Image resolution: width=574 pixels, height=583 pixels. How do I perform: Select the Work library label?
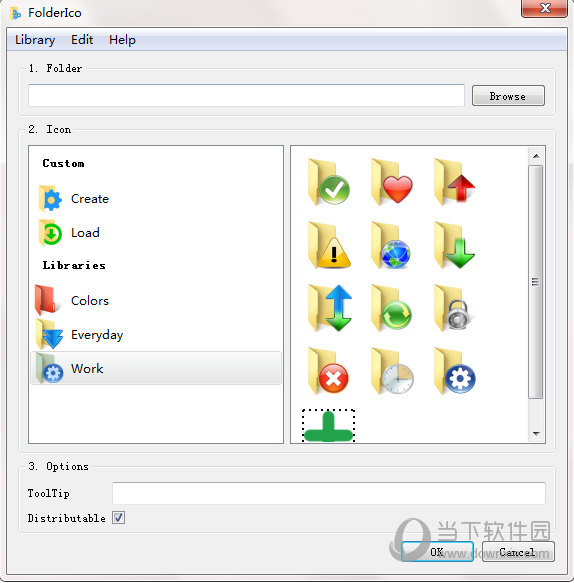tap(87, 368)
